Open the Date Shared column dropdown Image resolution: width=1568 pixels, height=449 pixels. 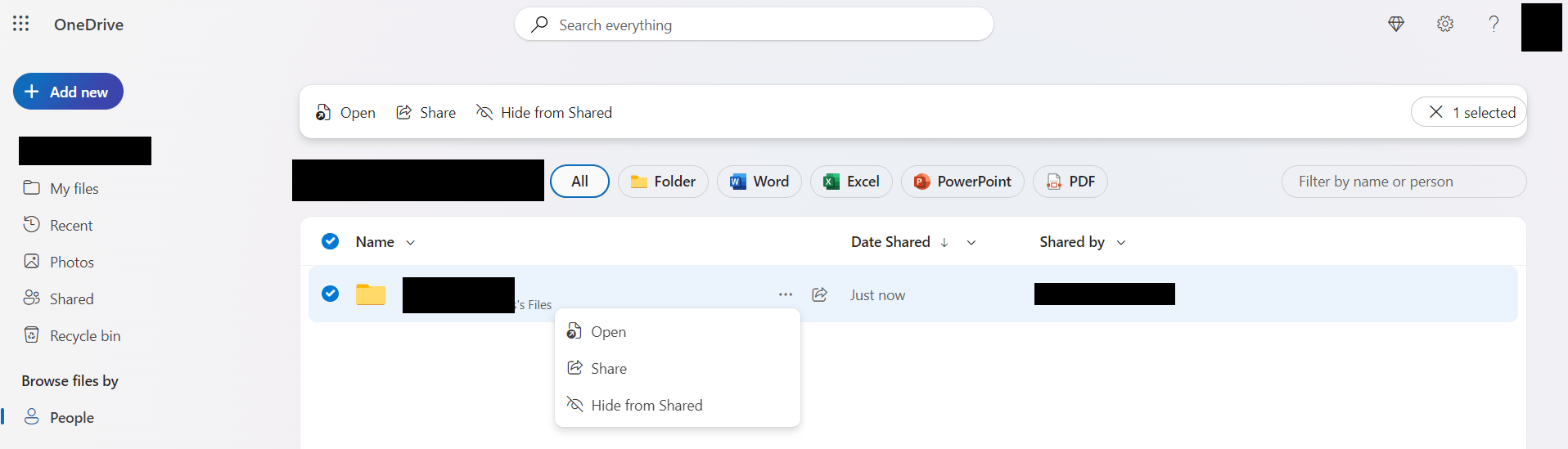(971, 243)
